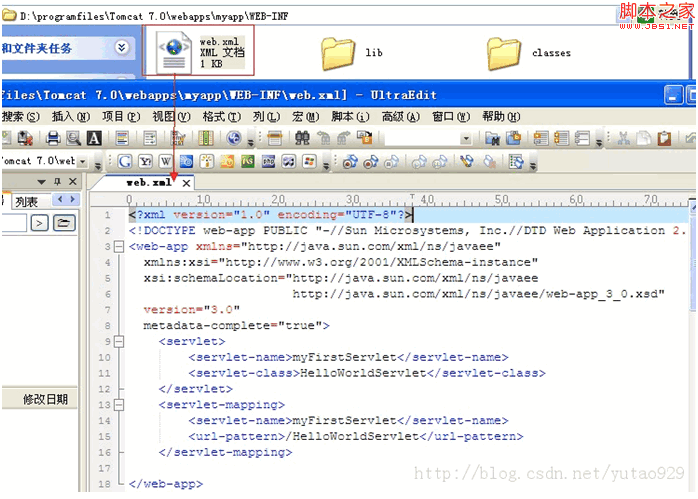
Task: Open the side panel dropdown arrow
Action: (x=41, y=181)
